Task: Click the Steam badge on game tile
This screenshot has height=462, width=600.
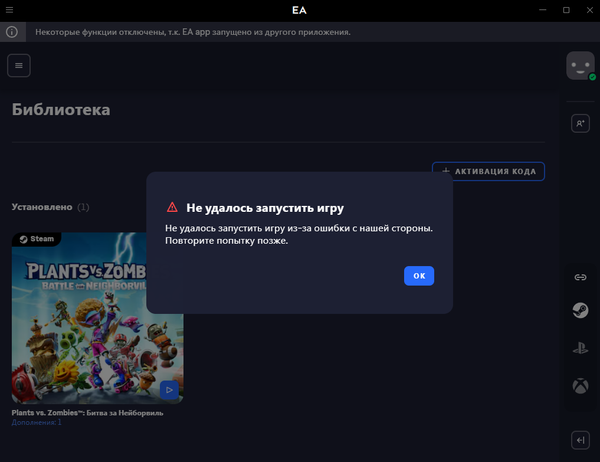Action: (x=35, y=239)
